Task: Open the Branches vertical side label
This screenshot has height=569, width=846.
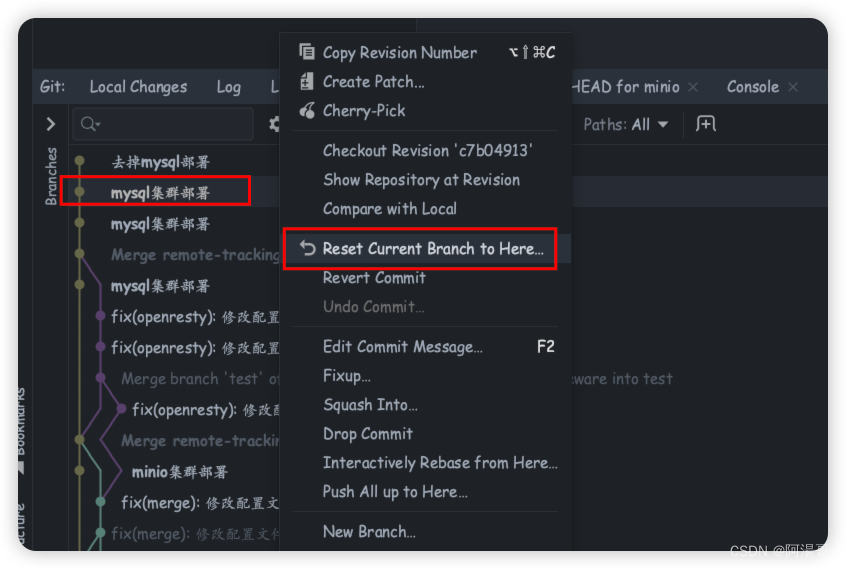Action: 51,176
